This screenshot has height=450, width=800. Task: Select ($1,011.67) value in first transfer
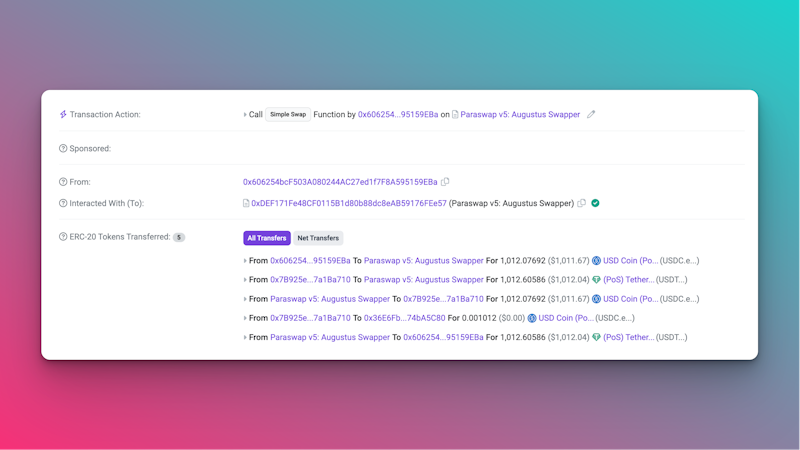coord(568,260)
